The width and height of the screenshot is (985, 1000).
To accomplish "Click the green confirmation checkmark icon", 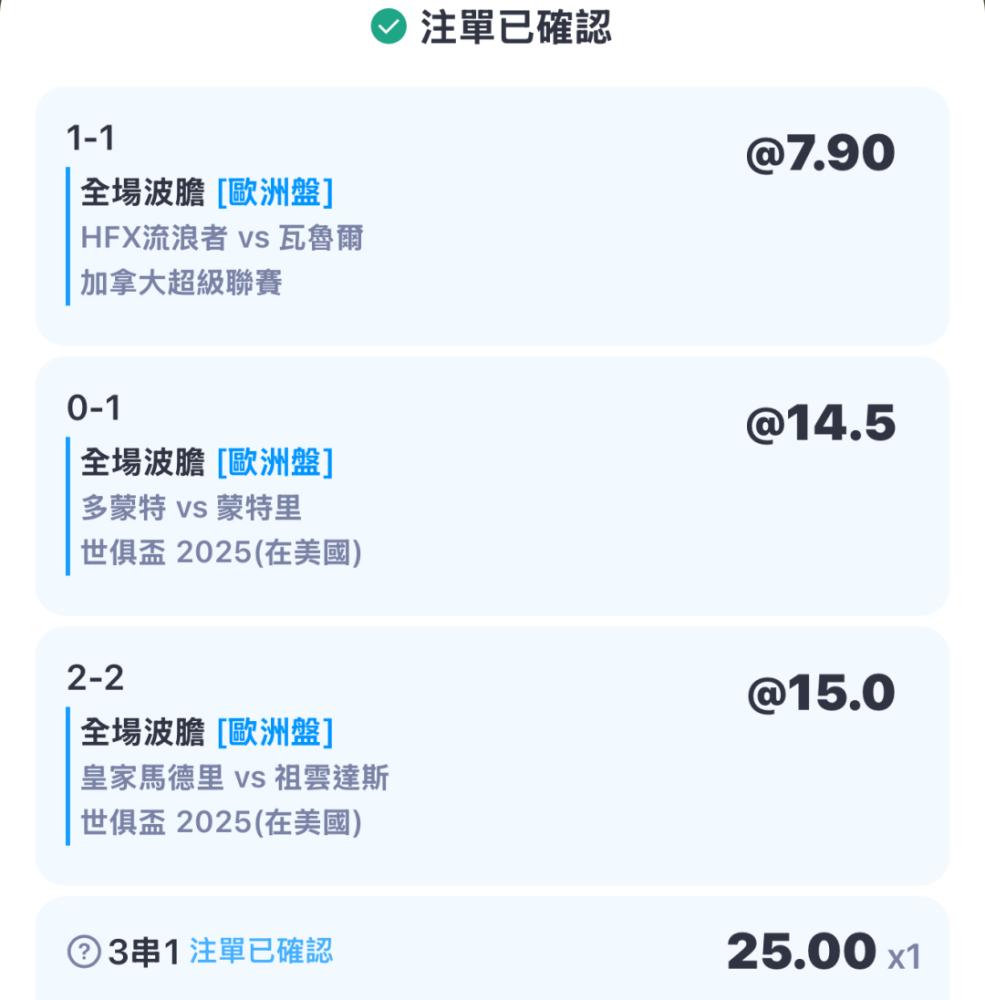I will pos(389,27).
